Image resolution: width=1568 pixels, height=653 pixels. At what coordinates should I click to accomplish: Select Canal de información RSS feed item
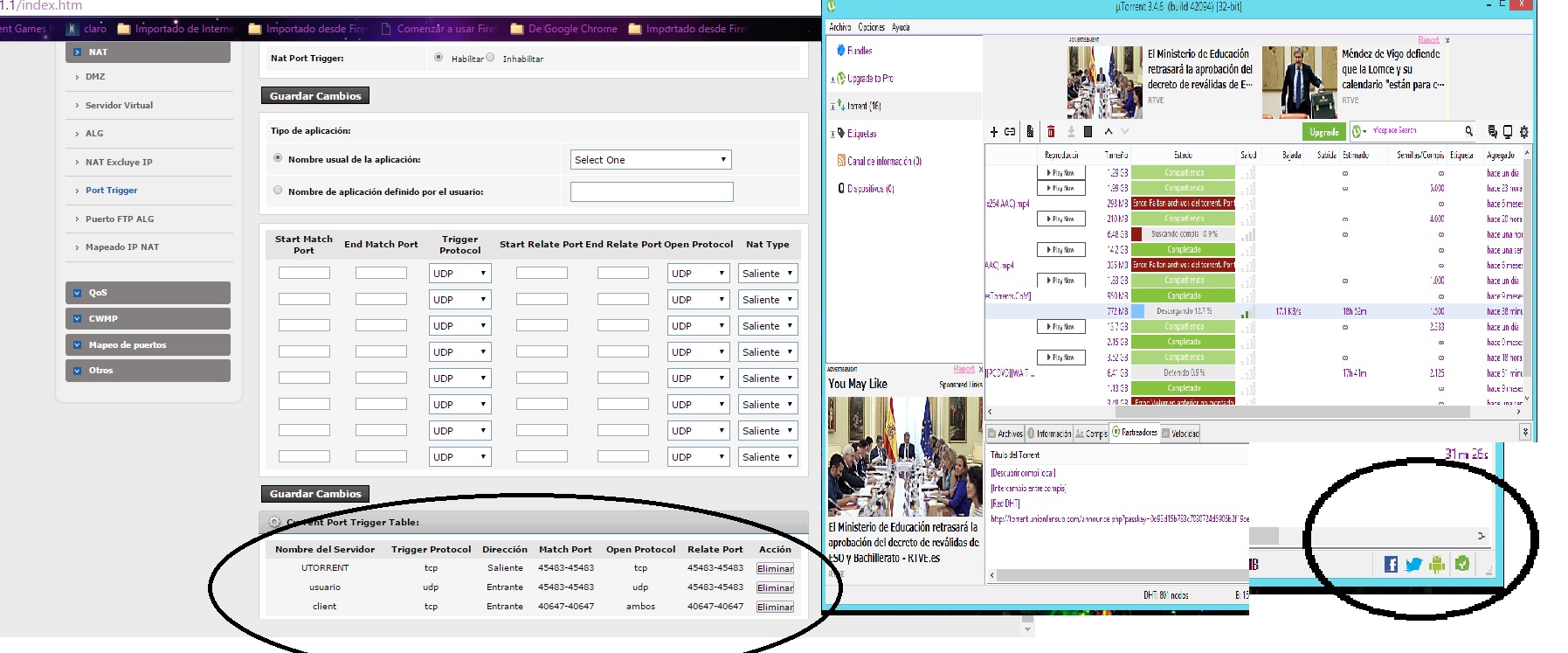(x=884, y=161)
